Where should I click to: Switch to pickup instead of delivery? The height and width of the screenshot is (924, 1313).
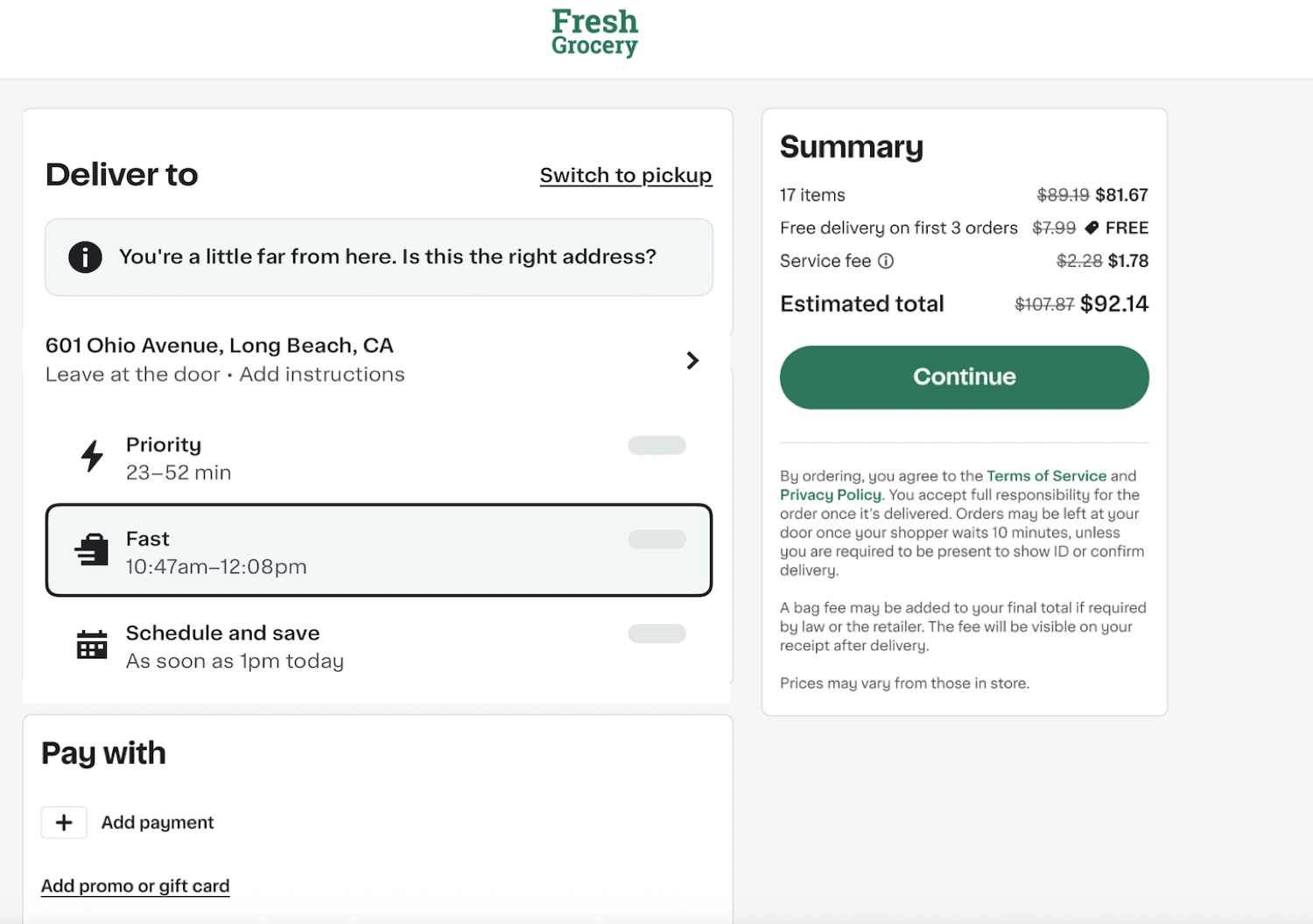pyautogui.click(x=625, y=175)
